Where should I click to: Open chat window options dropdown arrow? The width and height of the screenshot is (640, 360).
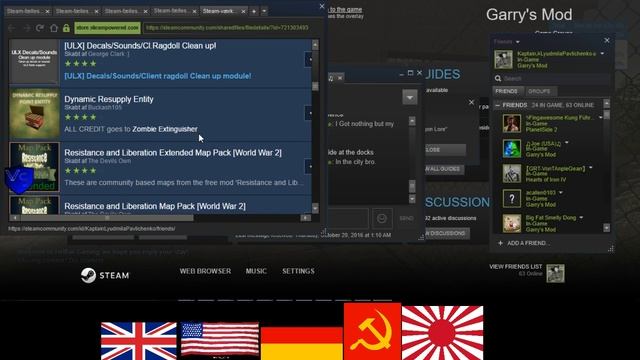[x=410, y=97]
